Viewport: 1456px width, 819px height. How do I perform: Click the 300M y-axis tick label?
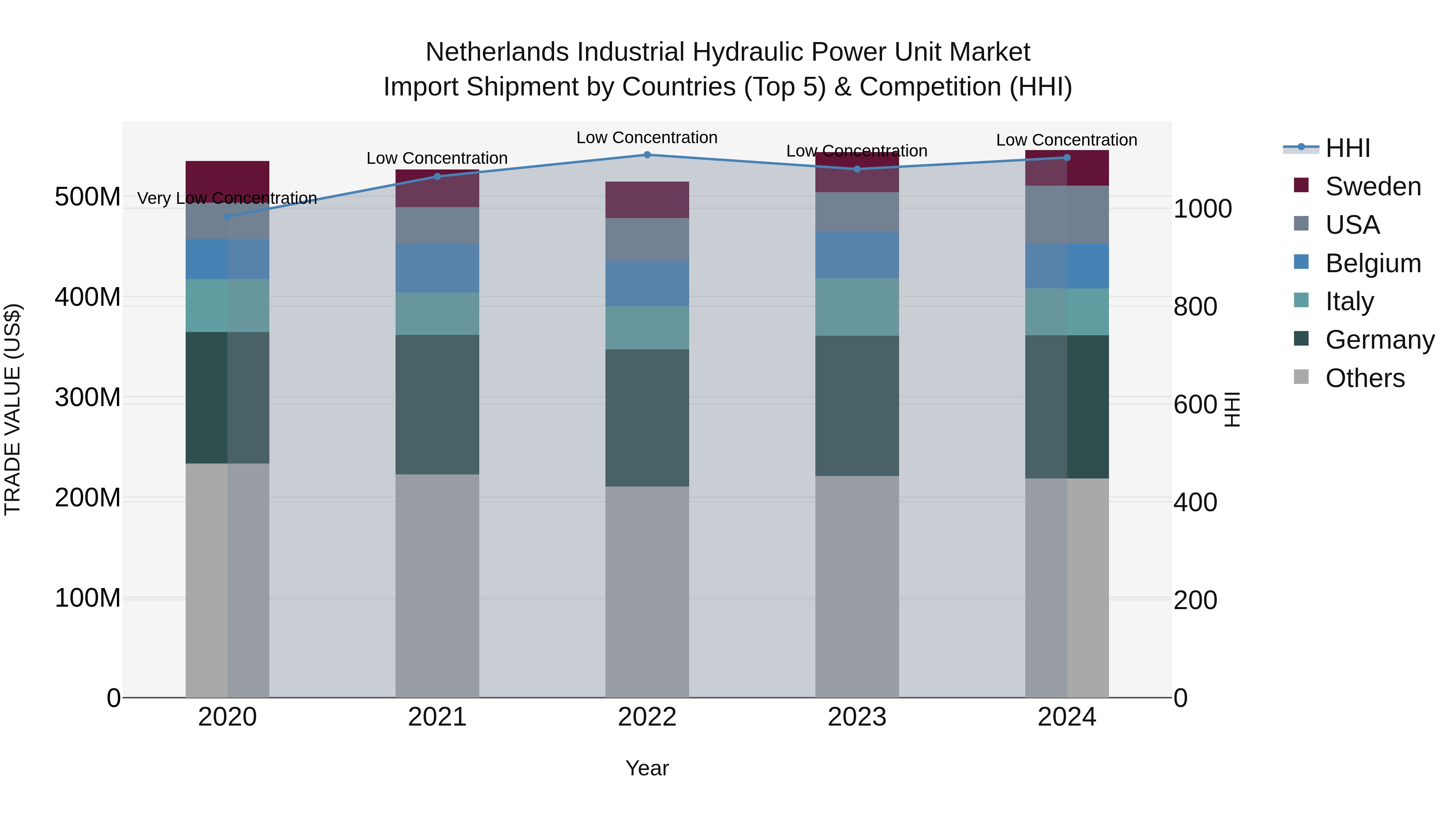(88, 397)
